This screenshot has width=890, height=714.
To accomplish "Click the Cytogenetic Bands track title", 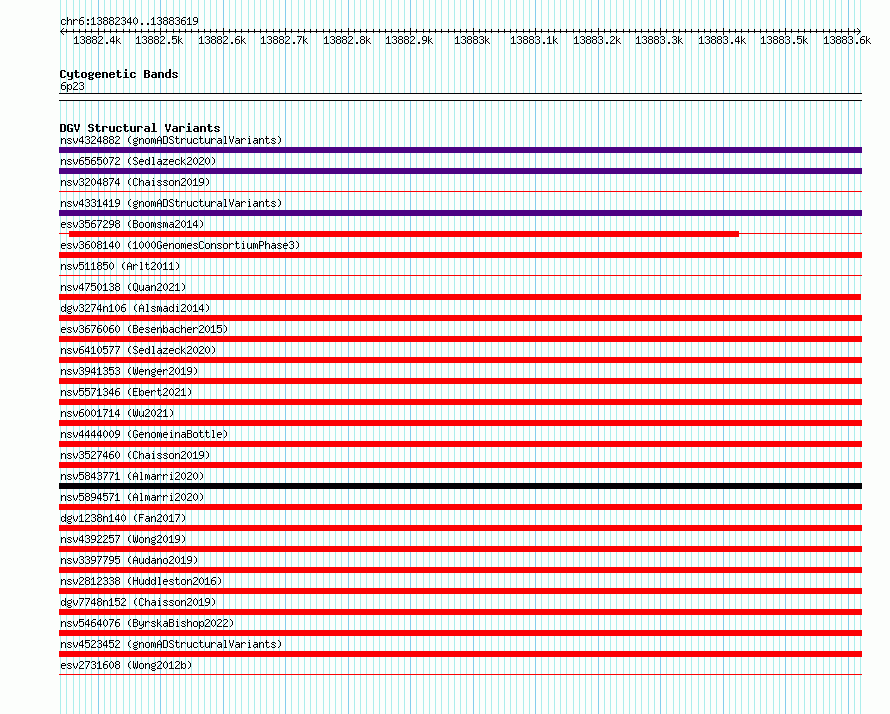I will (119, 74).
